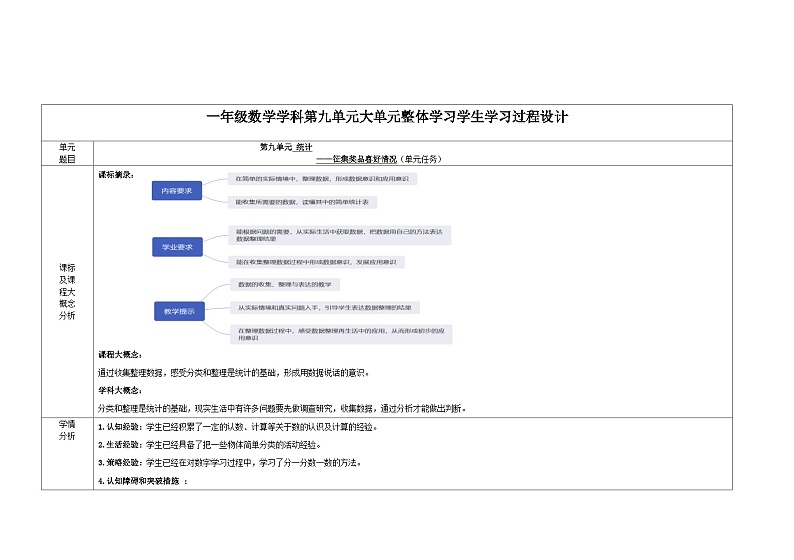
Task: Select the 教学提示 mind map node
Action: (x=177, y=311)
